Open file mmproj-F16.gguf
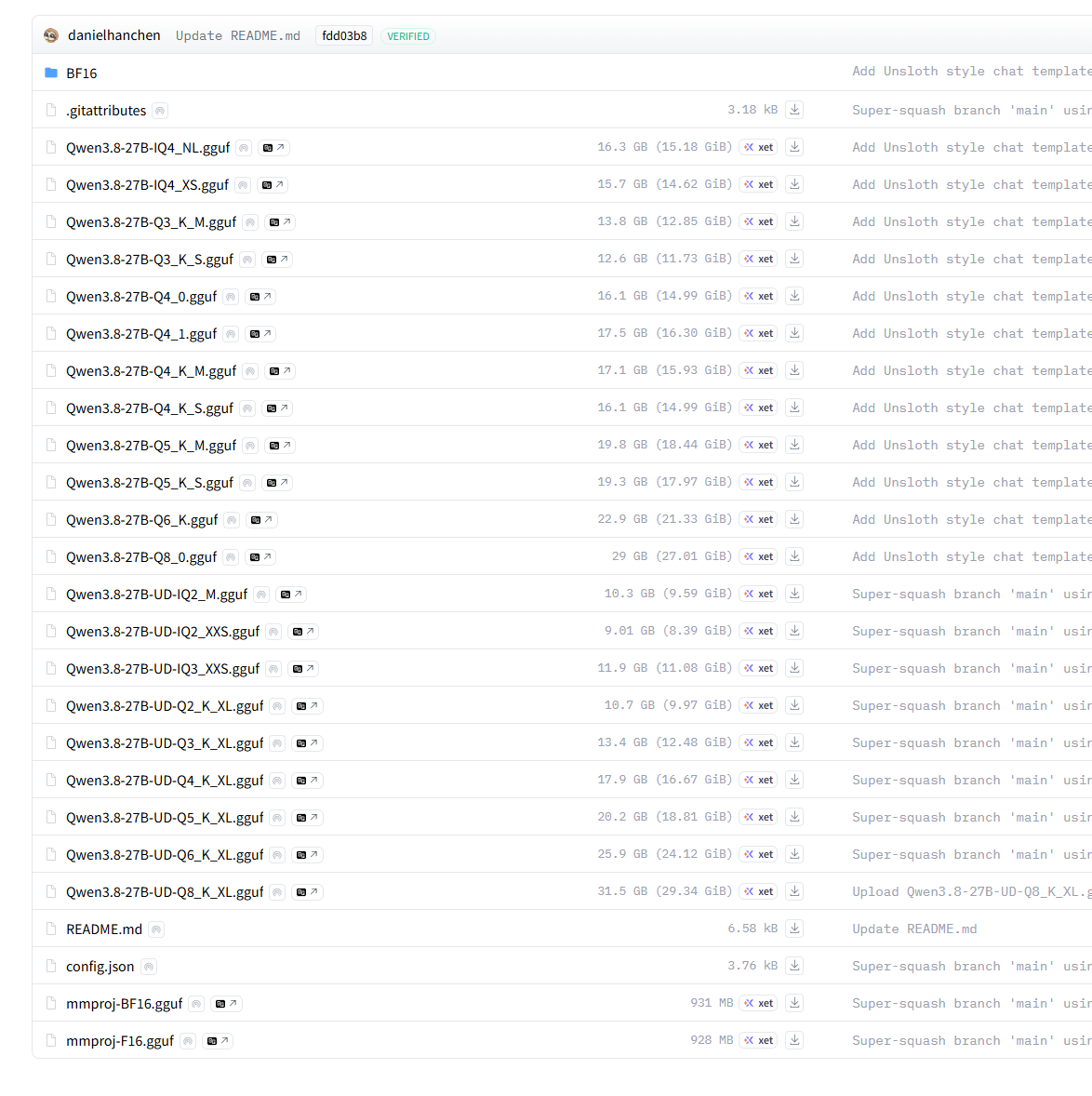 pyautogui.click(x=119, y=1041)
